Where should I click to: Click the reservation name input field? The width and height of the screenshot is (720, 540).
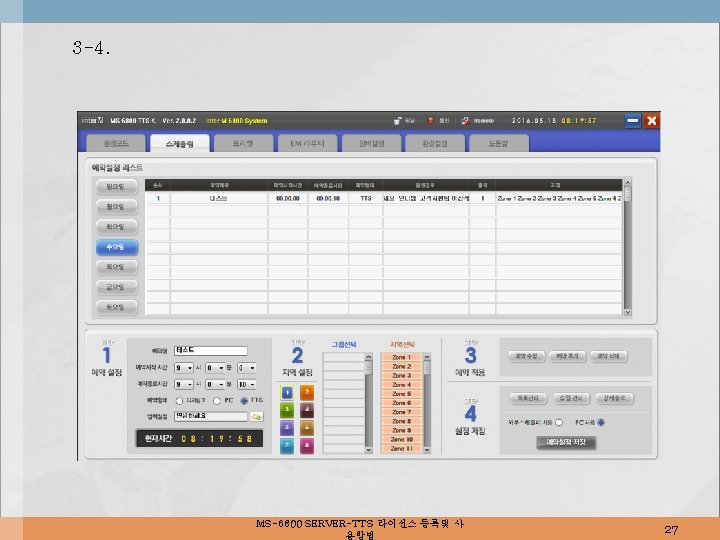[211, 351]
